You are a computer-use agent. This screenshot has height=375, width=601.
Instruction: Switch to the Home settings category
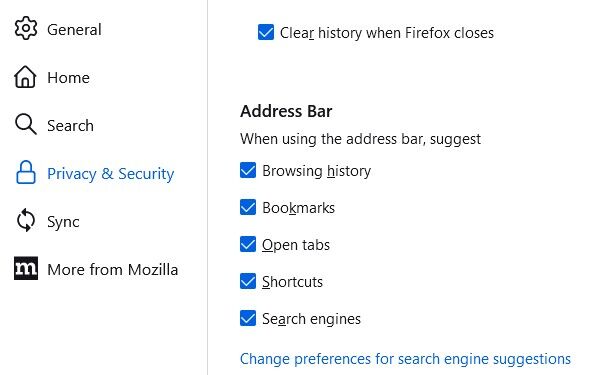point(68,77)
